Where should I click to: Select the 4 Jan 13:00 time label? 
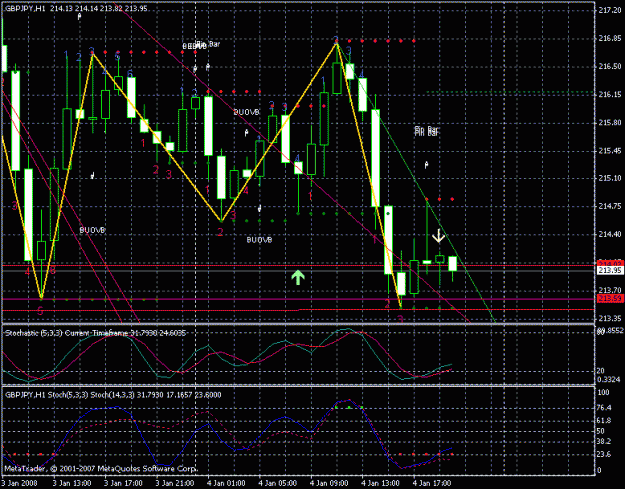[x=380, y=483]
